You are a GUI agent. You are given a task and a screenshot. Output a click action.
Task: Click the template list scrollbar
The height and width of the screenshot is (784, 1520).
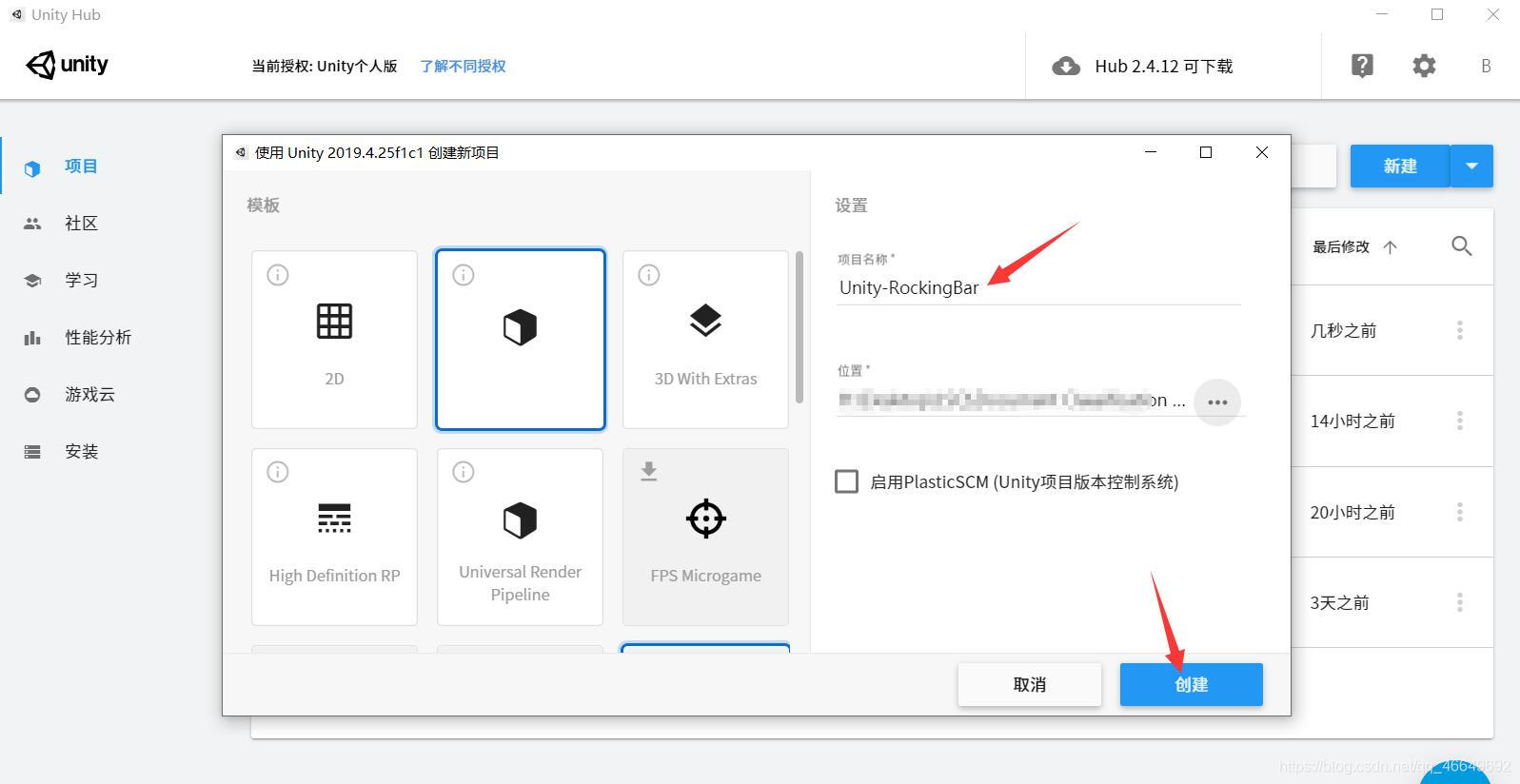[x=799, y=327]
